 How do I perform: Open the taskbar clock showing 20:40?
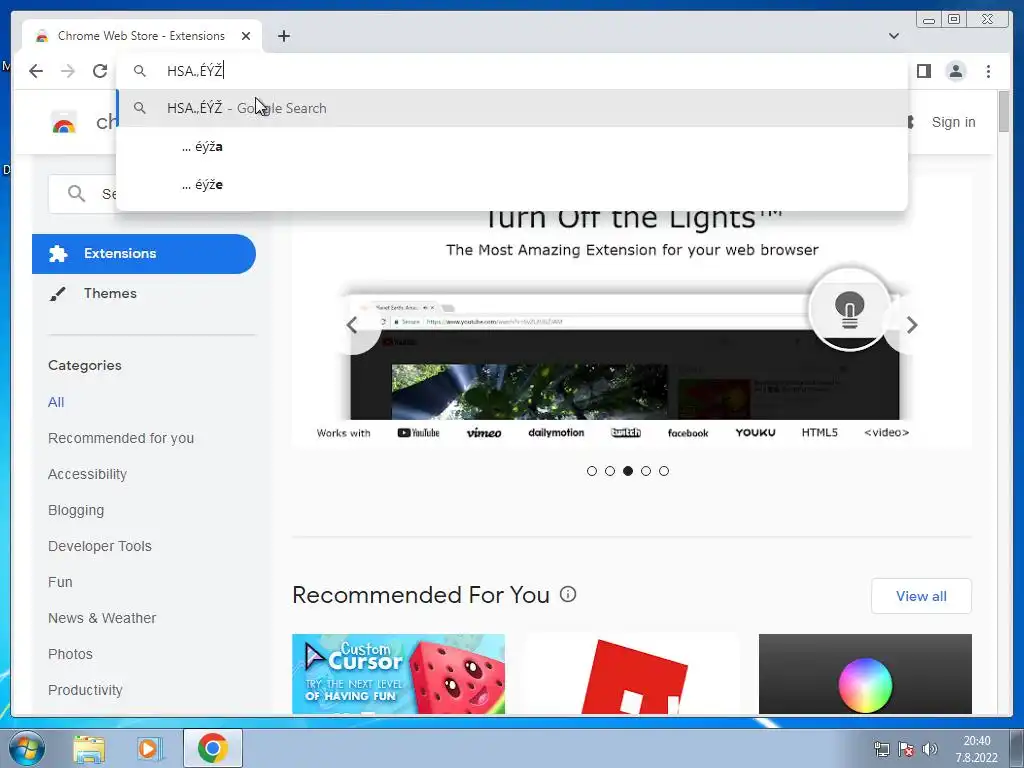pos(976,749)
